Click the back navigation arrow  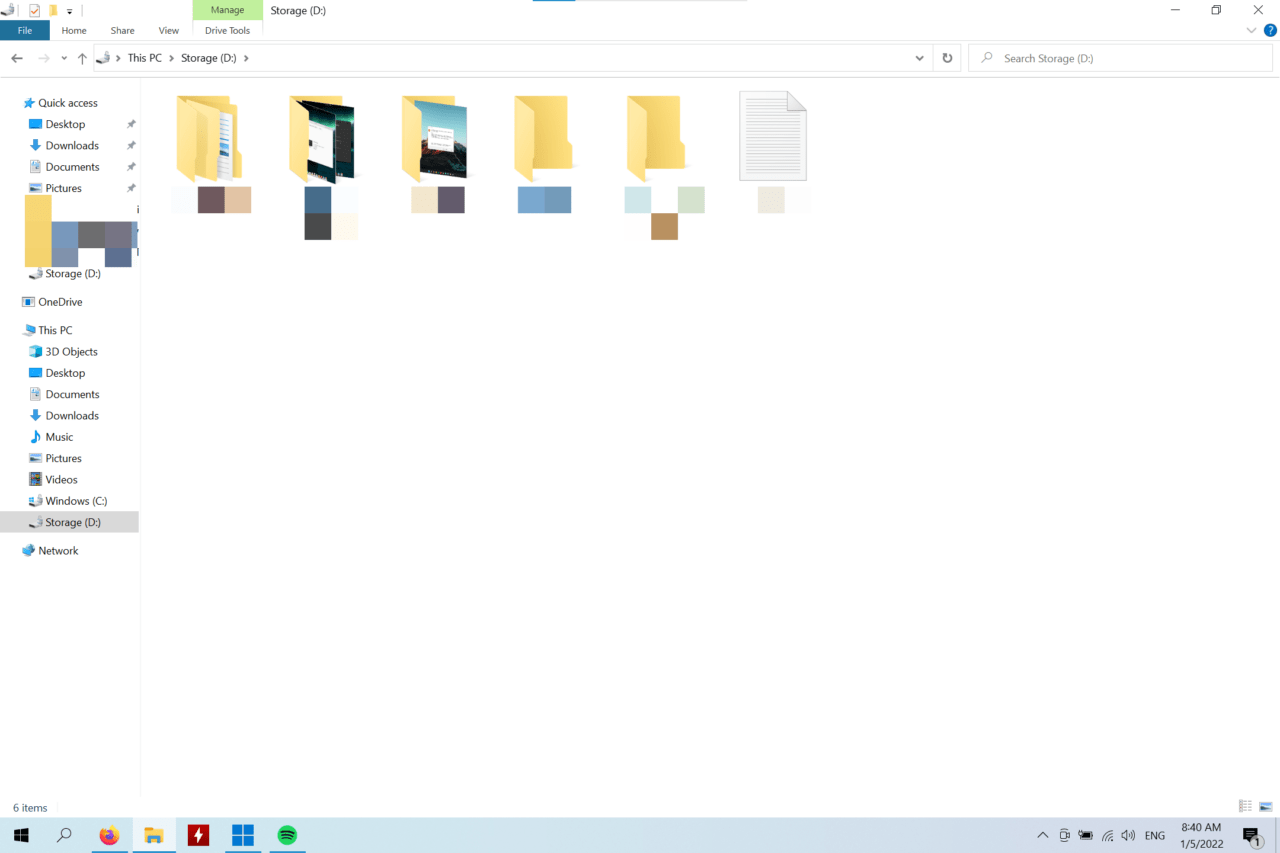pos(16,58)
